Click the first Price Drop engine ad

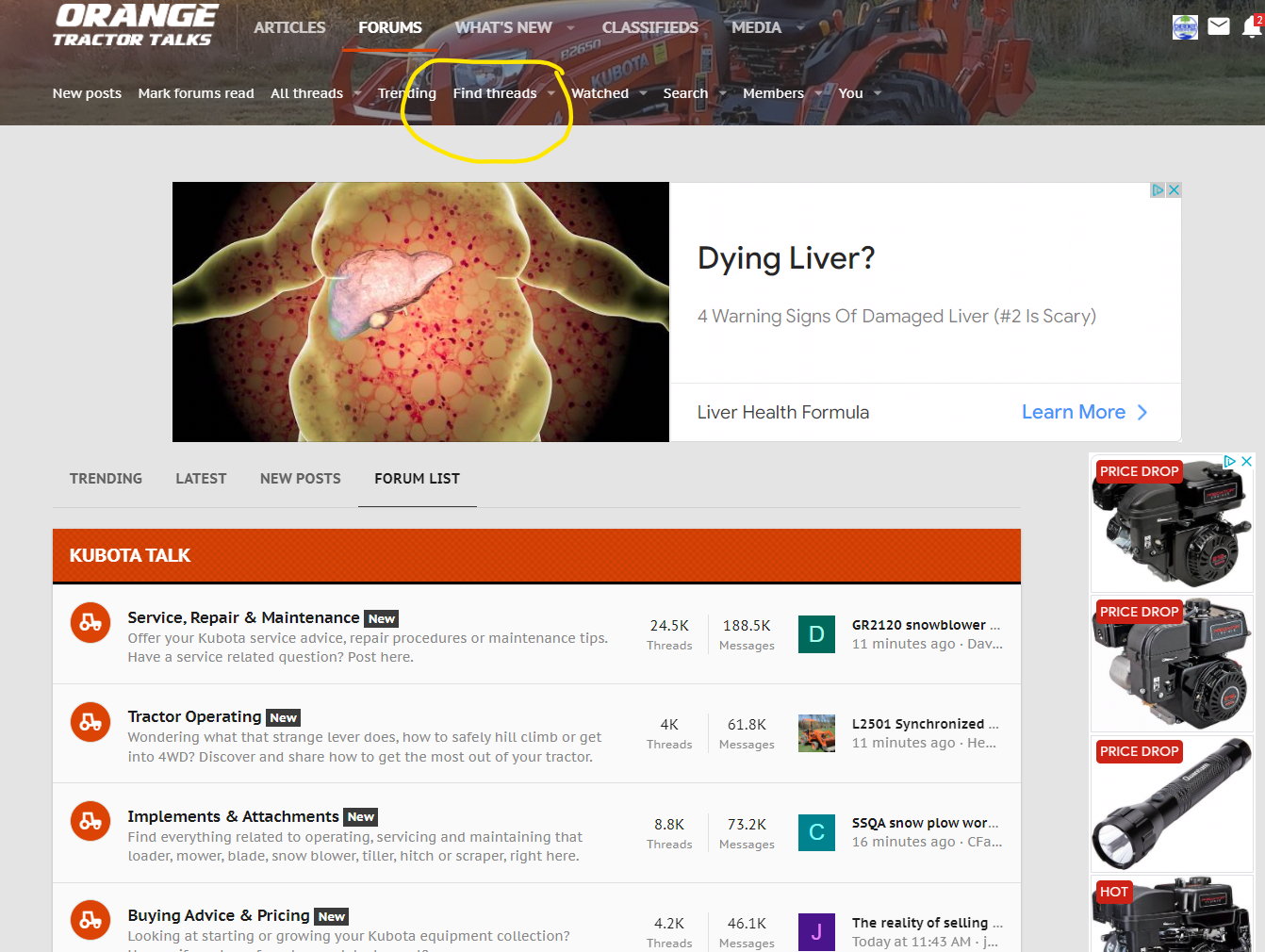pos(1172,523)
